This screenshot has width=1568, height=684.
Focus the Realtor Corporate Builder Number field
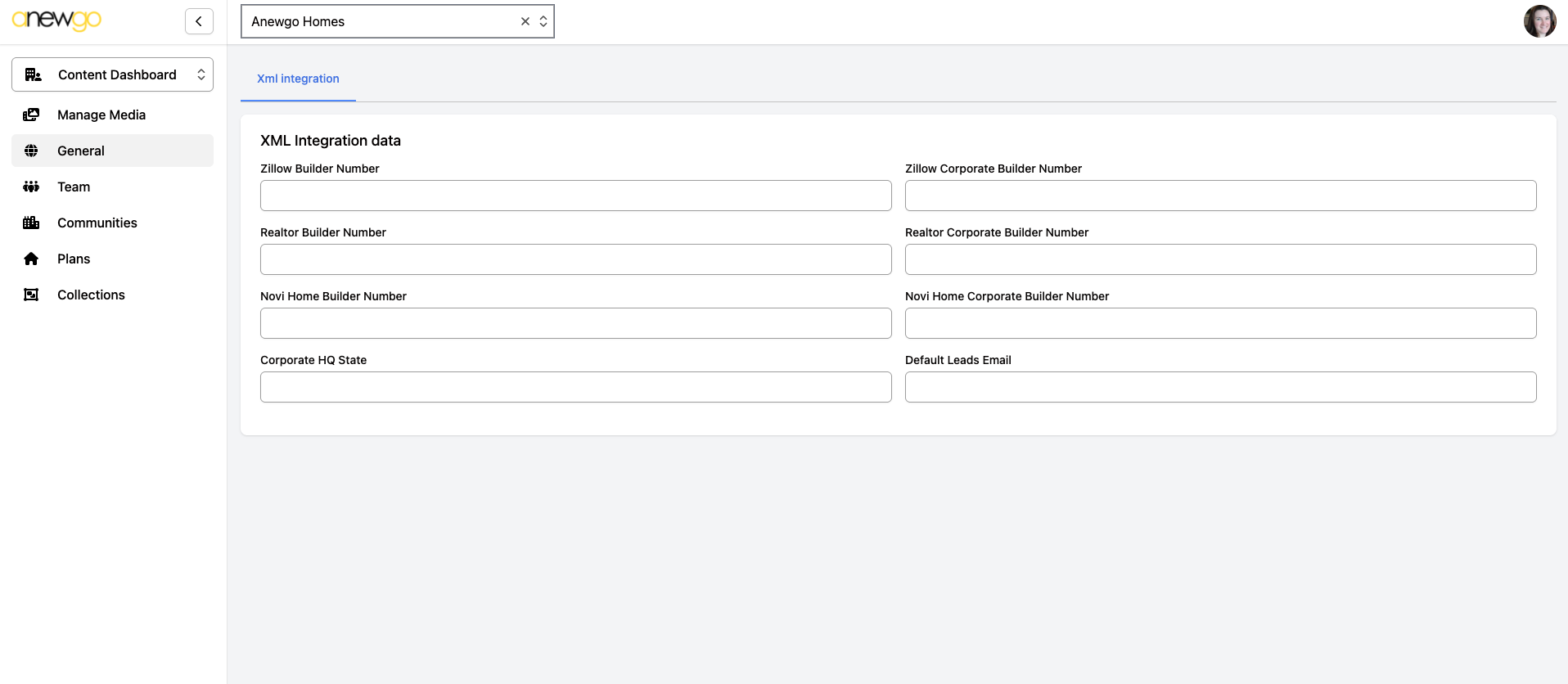point(1220,259)
